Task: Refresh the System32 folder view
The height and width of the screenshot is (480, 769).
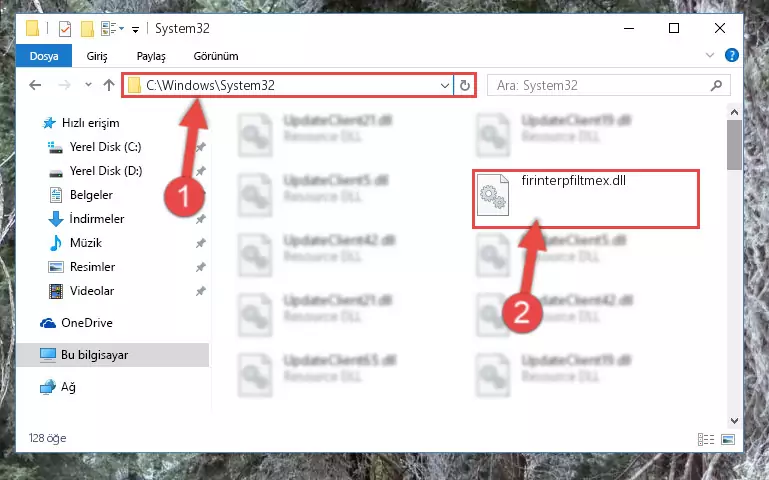Action: point(464,86)
